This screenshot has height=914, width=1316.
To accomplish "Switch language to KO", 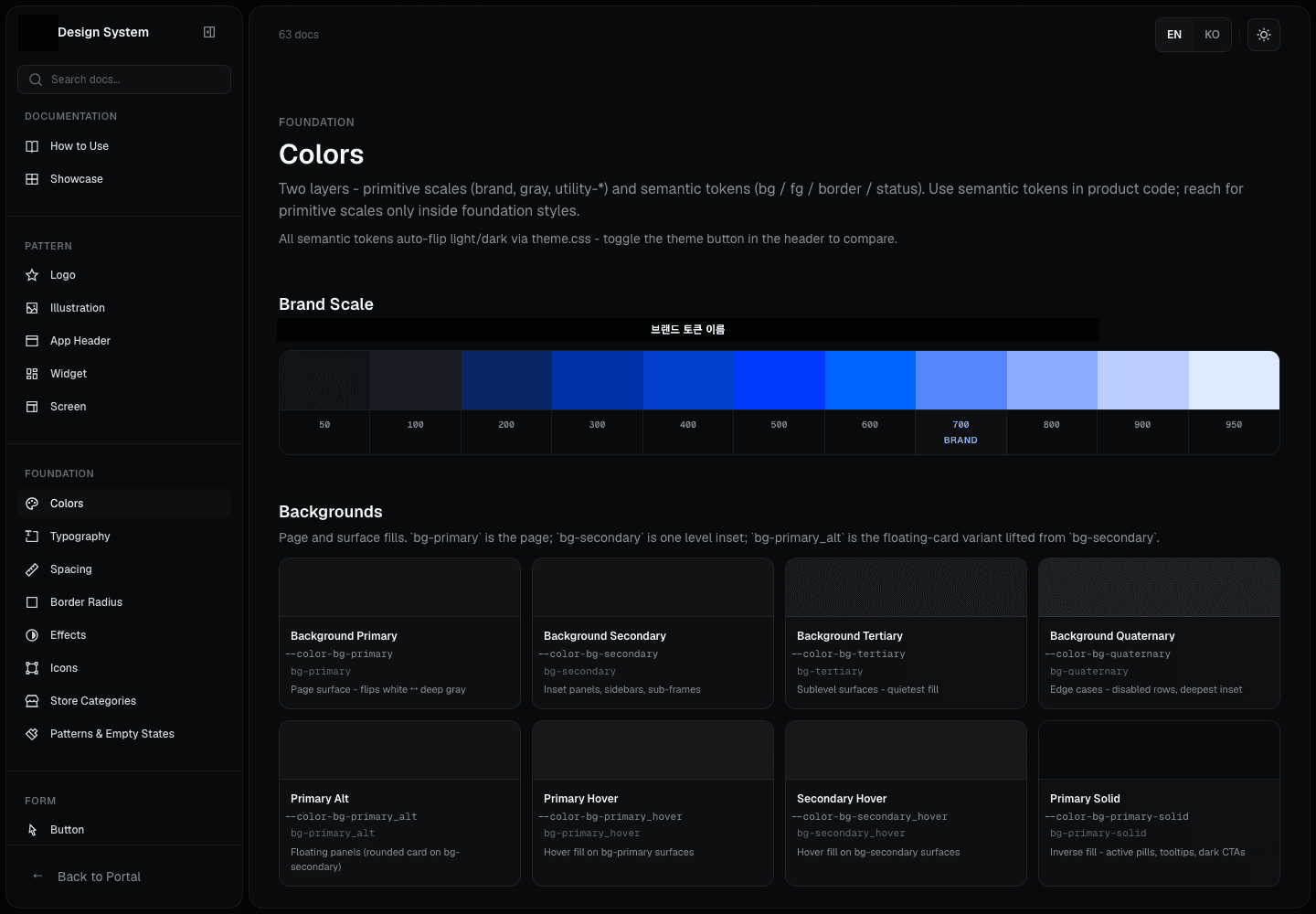I will tap(1212, 35).
